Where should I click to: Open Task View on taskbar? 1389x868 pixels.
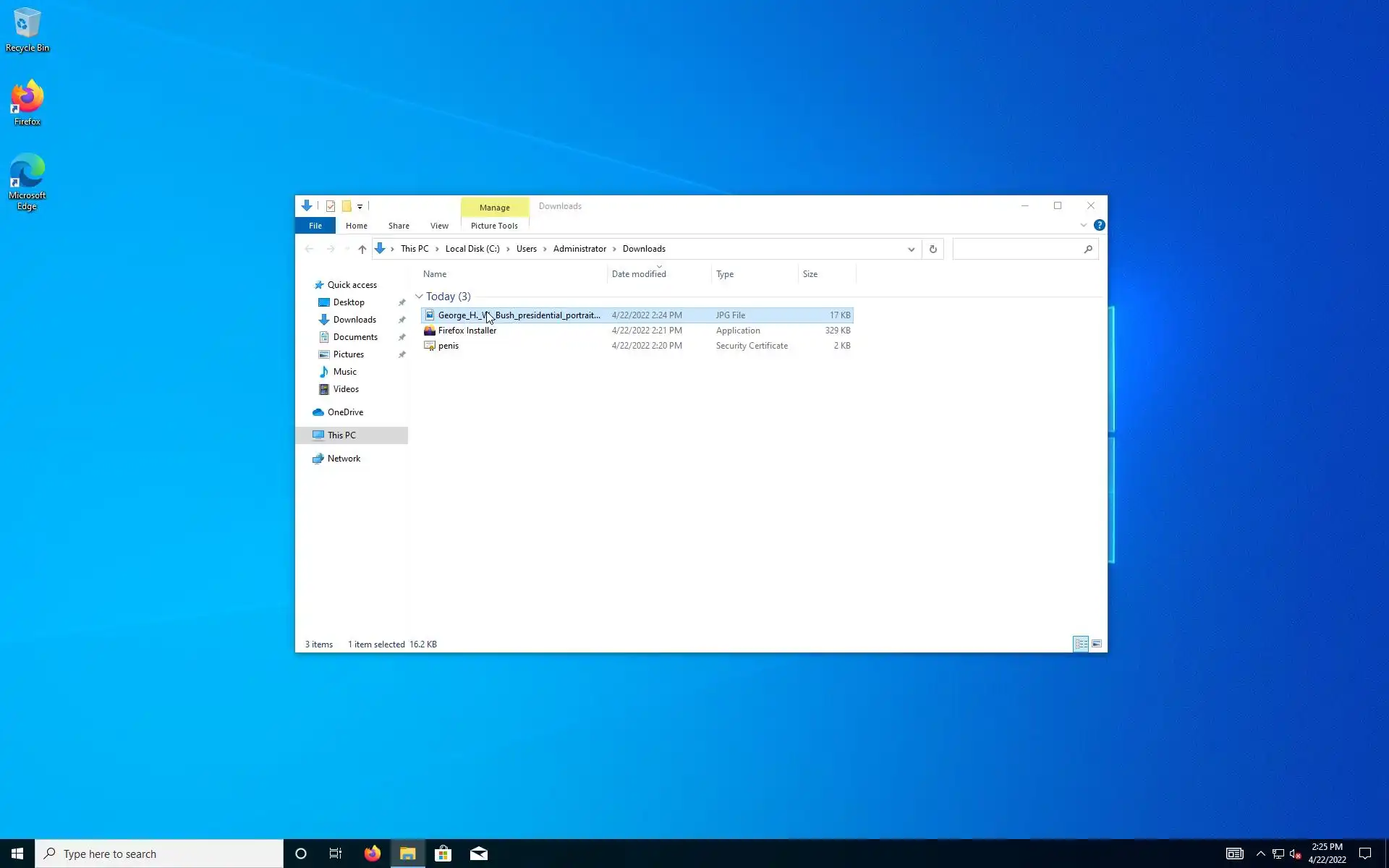tap(336, 854)
